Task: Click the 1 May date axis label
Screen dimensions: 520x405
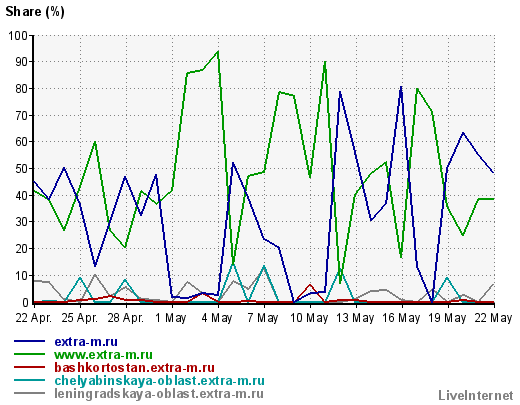Action: 171,318
